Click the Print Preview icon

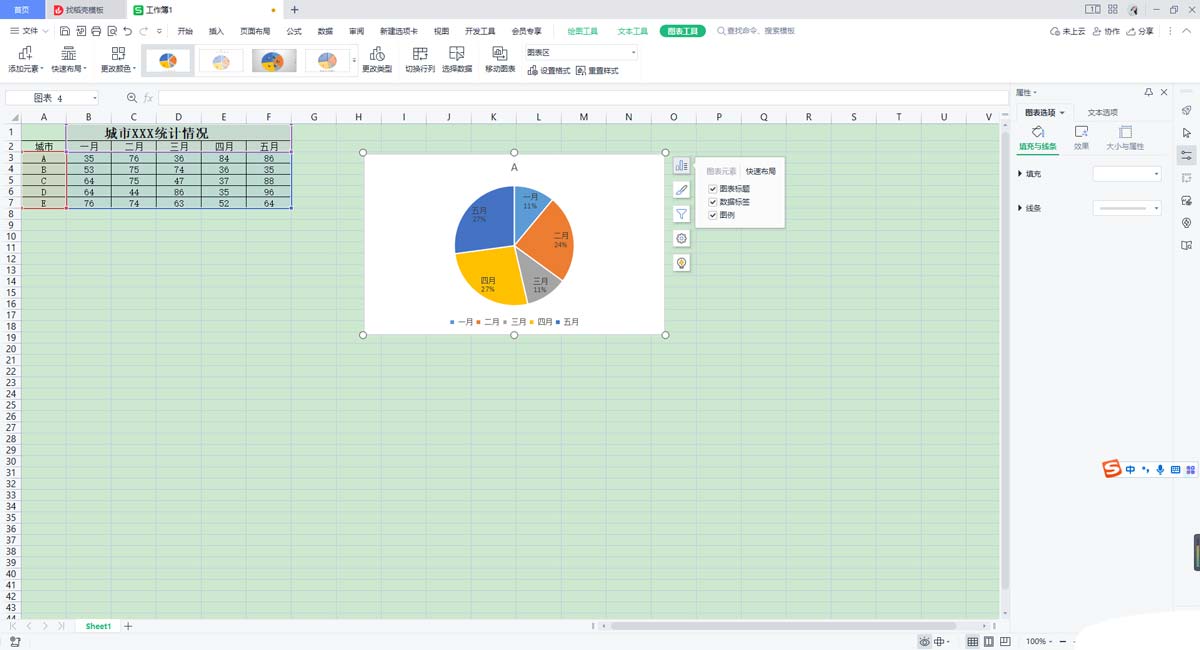tap(111, 31)
